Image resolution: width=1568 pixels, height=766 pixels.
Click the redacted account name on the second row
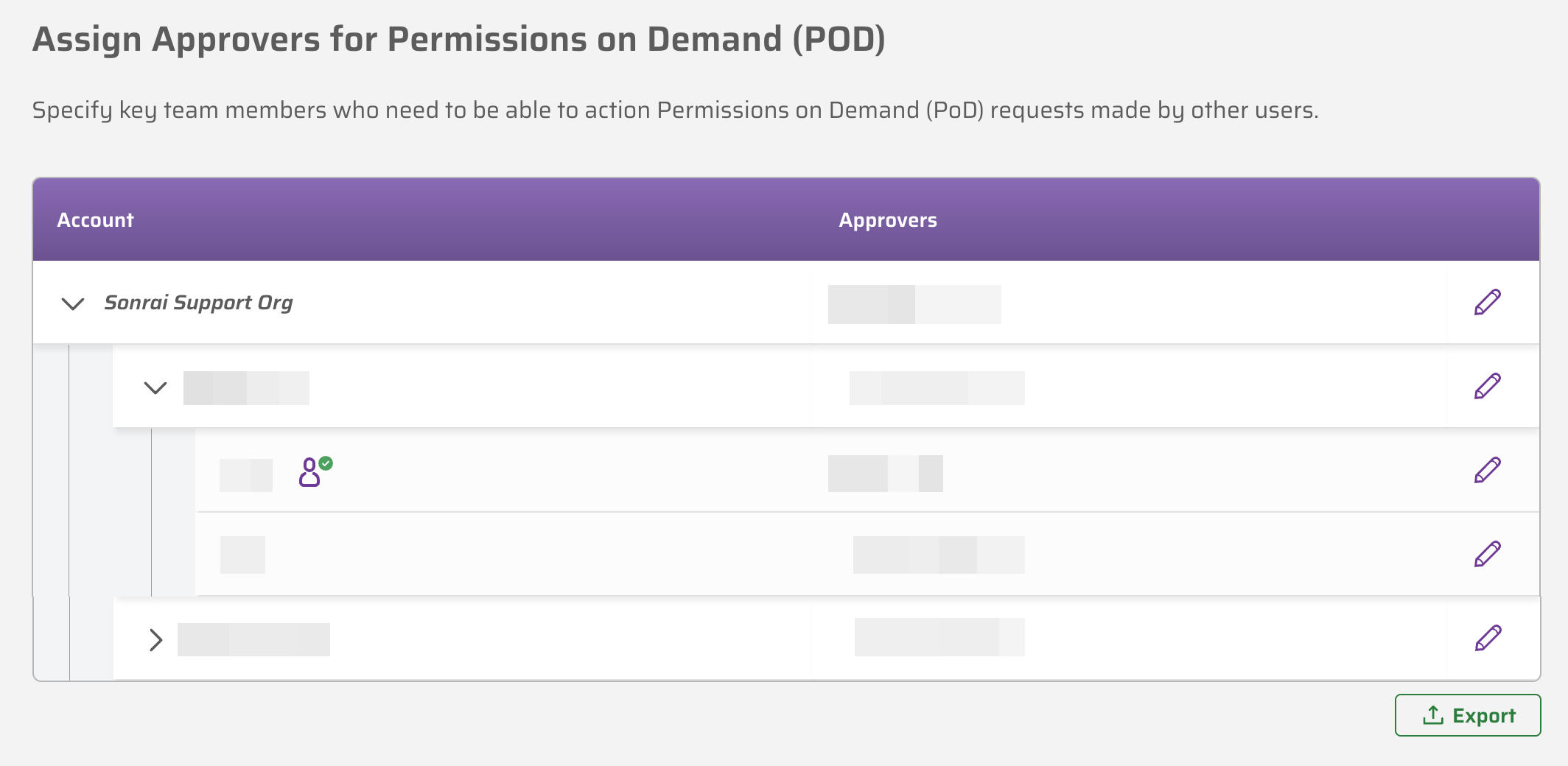pos(246,387)
